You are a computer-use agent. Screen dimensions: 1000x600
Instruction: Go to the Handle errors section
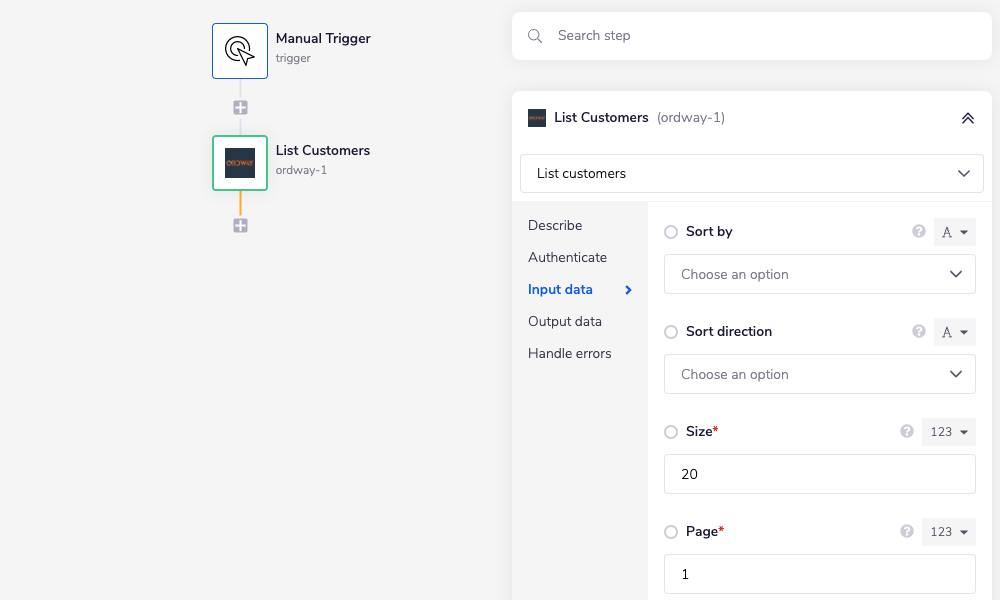pos(570,353)
